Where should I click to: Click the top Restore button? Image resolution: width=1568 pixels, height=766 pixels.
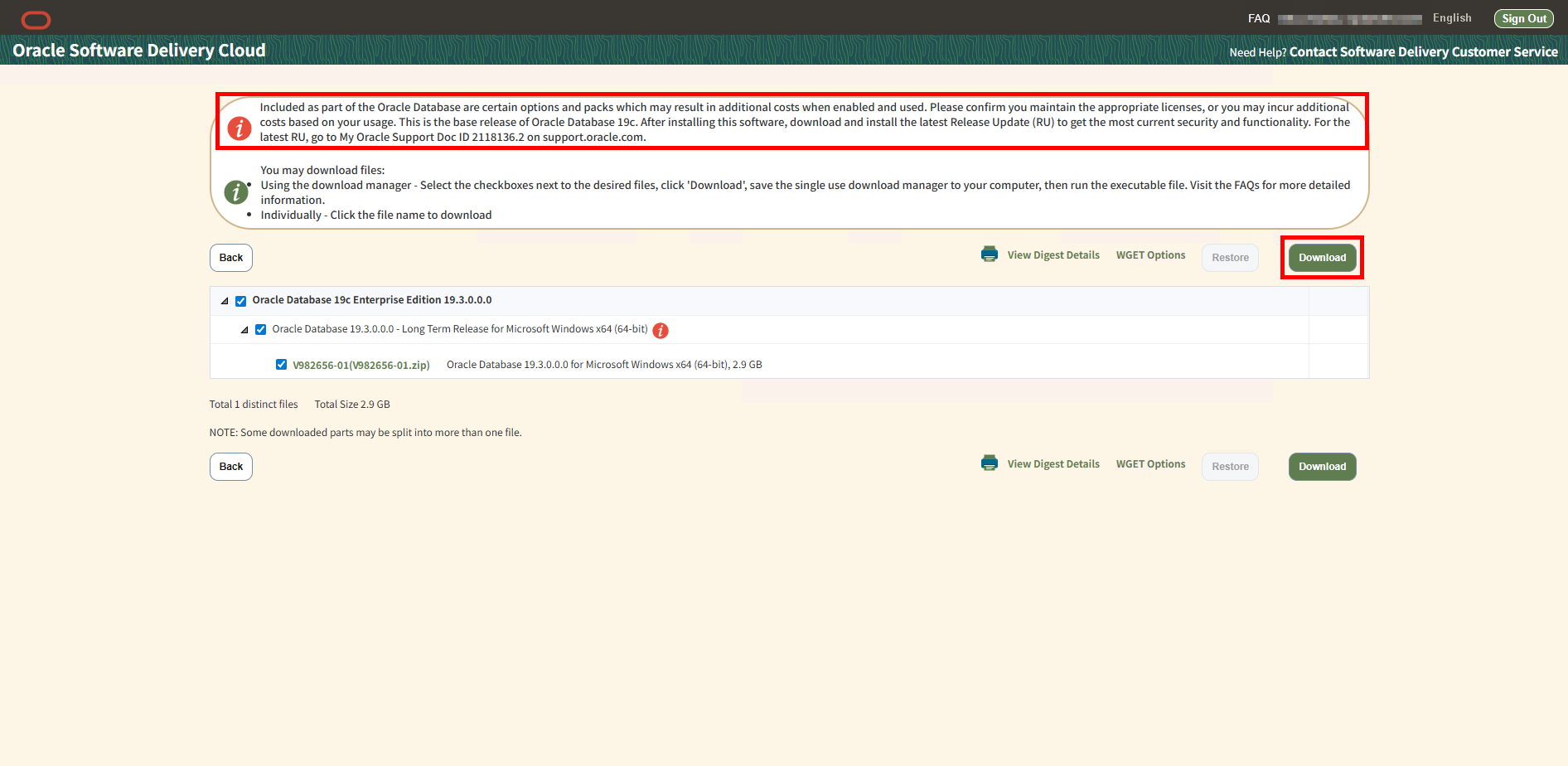(x=1231, y=258)
